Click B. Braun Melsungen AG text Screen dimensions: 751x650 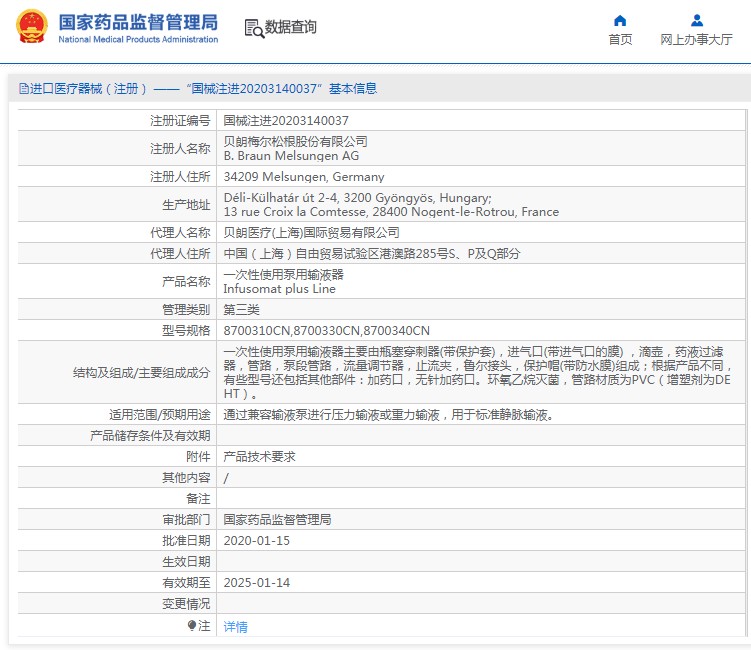[291, 156]
